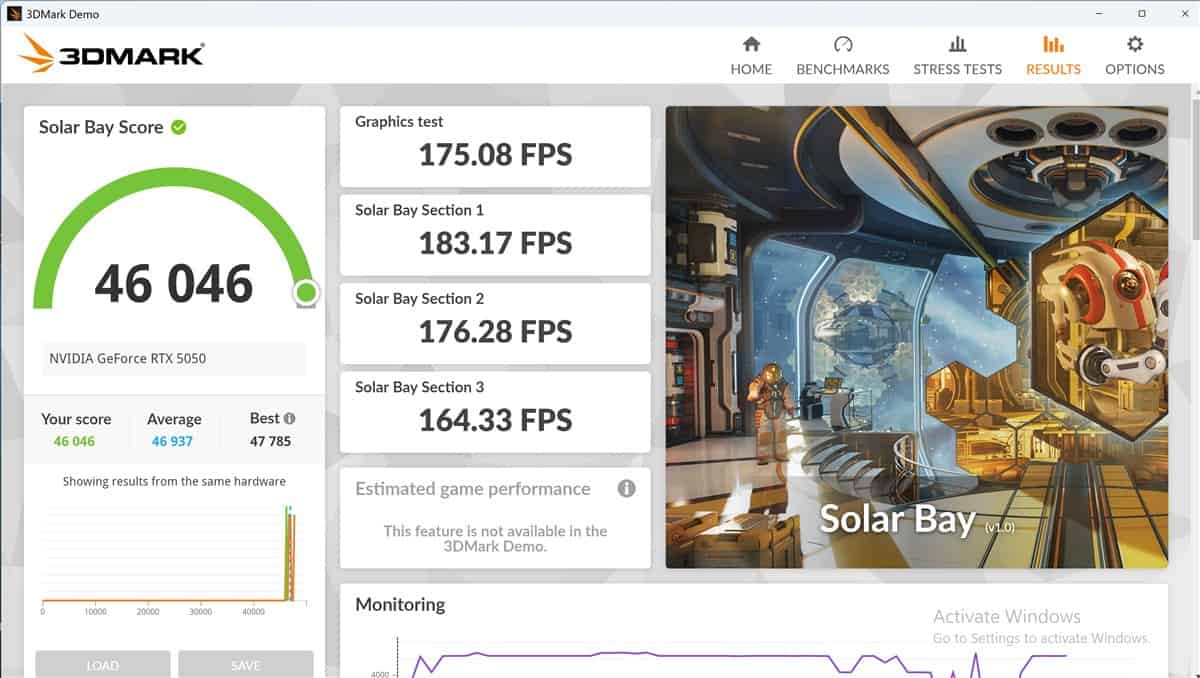Switch to the STRESS TESTS tab label

click(x=957, y=69)
